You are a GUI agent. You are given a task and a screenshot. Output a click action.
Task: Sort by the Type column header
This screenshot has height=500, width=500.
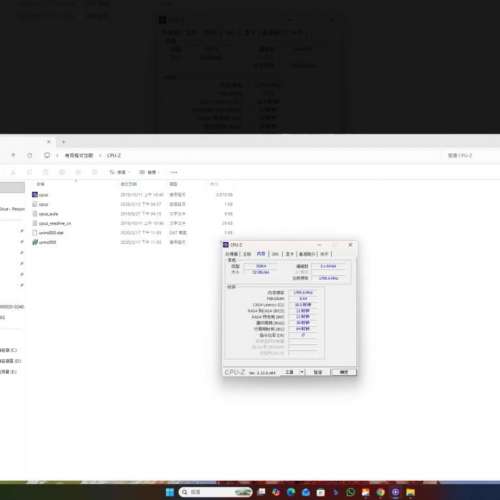(x=173, y=184)
